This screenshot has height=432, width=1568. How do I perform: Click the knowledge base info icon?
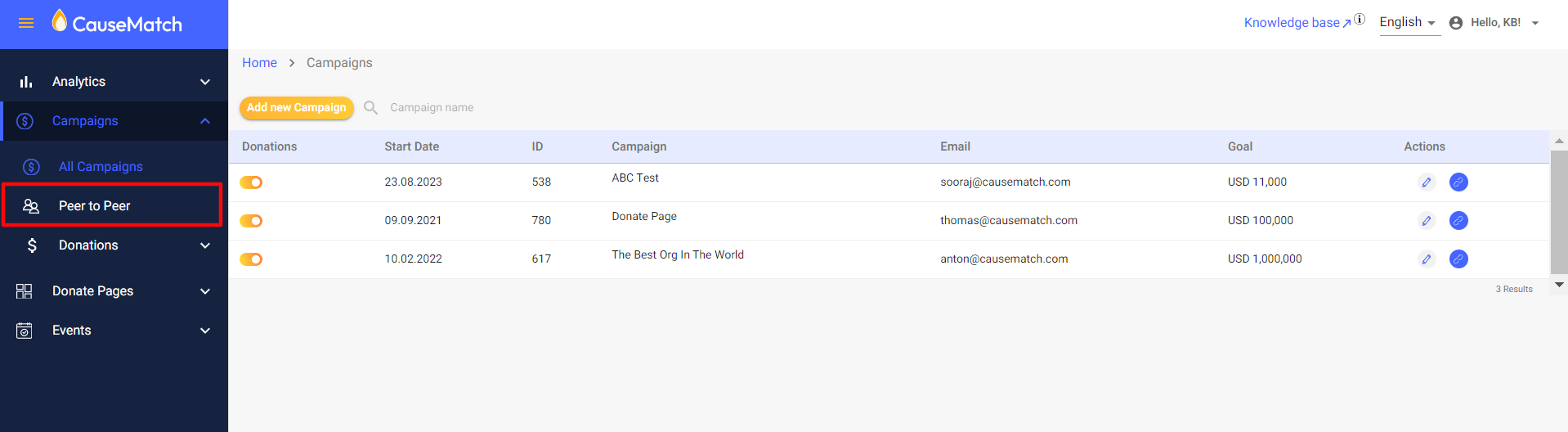[x=1360, y=19]
